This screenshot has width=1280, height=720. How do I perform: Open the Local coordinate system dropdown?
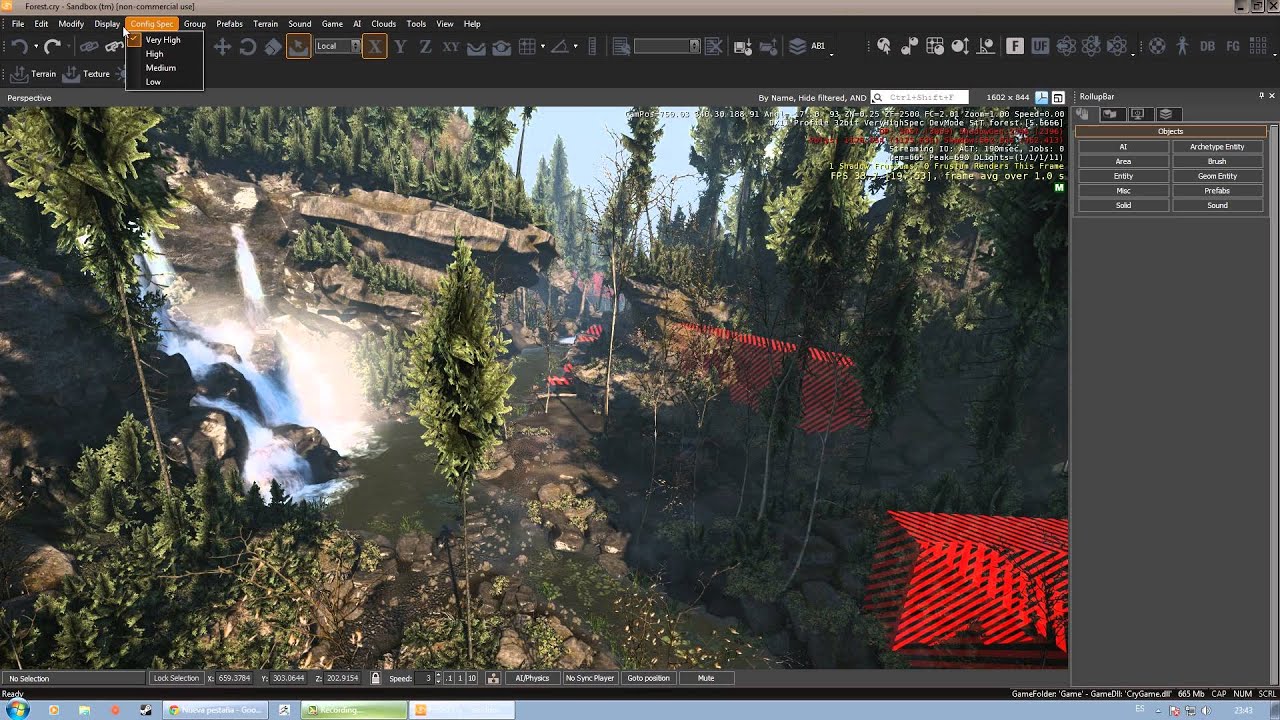point(337,46)
